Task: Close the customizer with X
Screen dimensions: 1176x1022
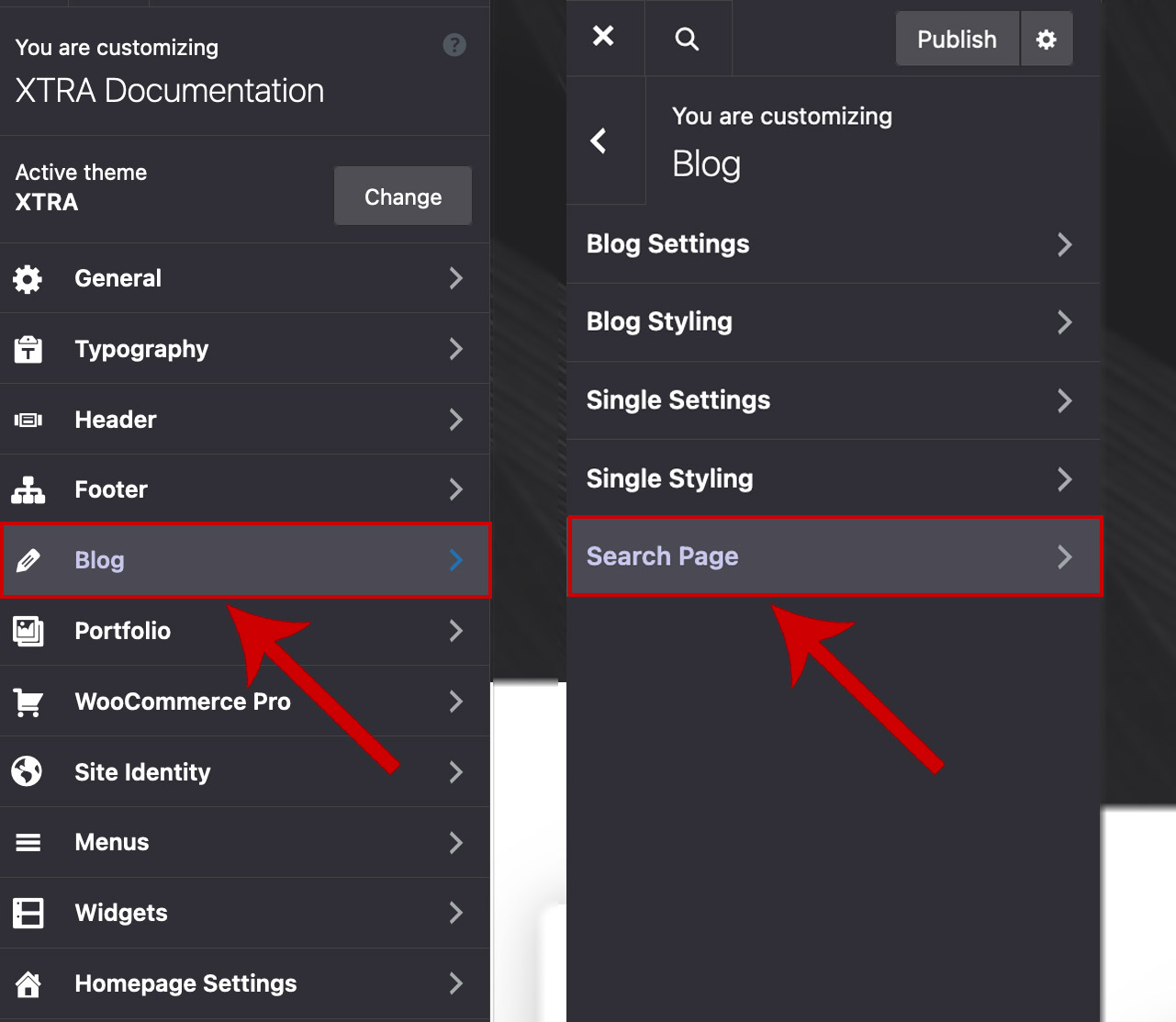Action: point(603,36)
